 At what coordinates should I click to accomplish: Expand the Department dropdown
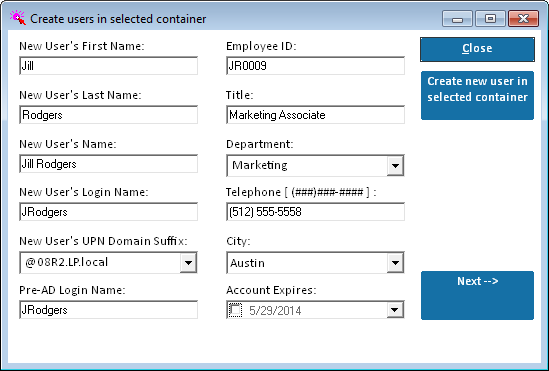click(x=395, y=166)
